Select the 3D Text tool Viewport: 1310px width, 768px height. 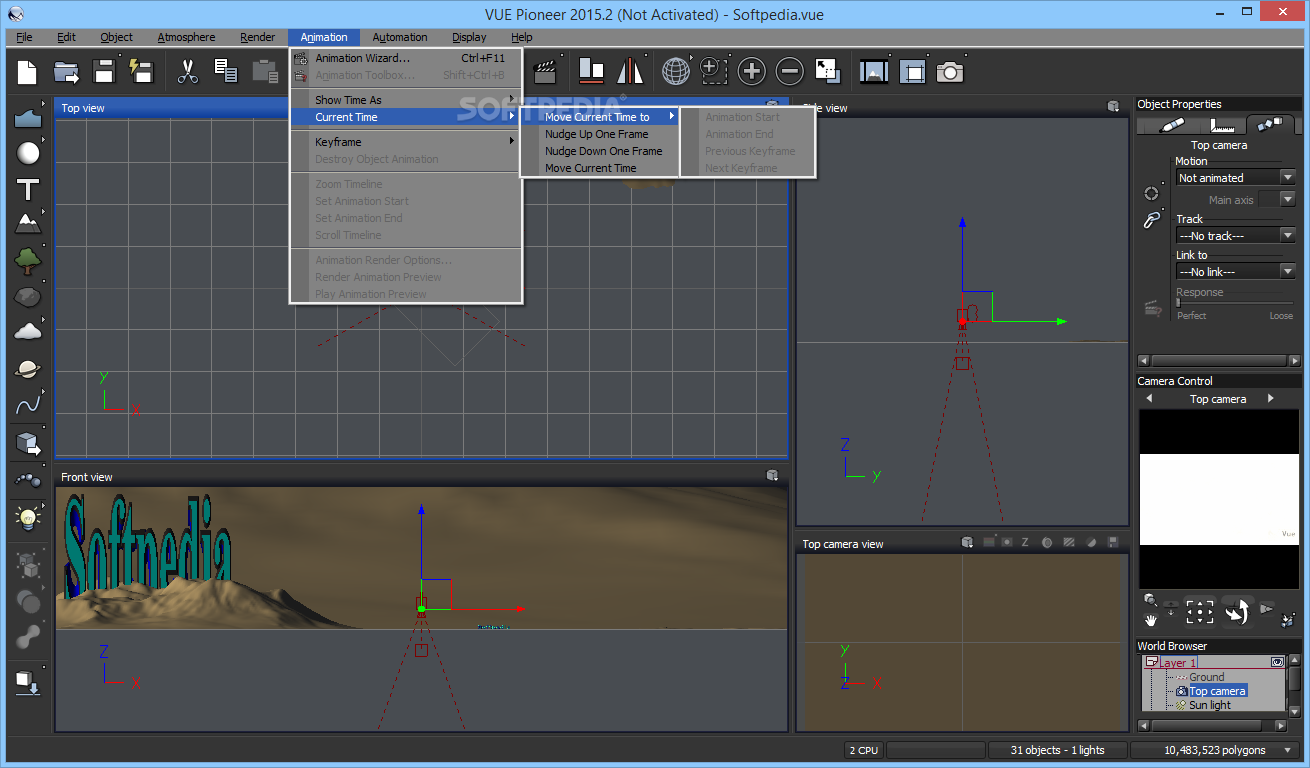click(28, 189)
